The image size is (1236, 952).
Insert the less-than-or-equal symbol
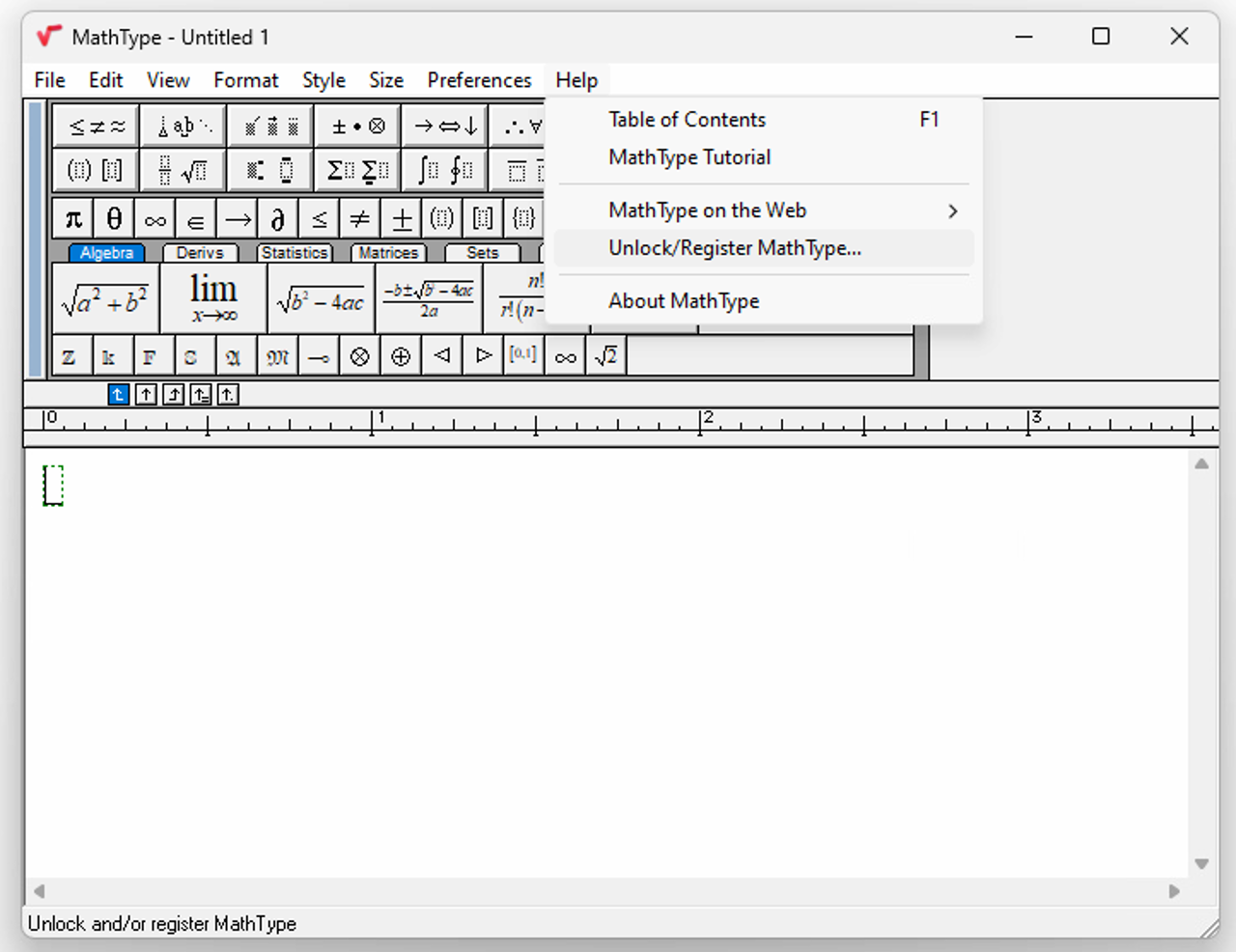(319, 219)
